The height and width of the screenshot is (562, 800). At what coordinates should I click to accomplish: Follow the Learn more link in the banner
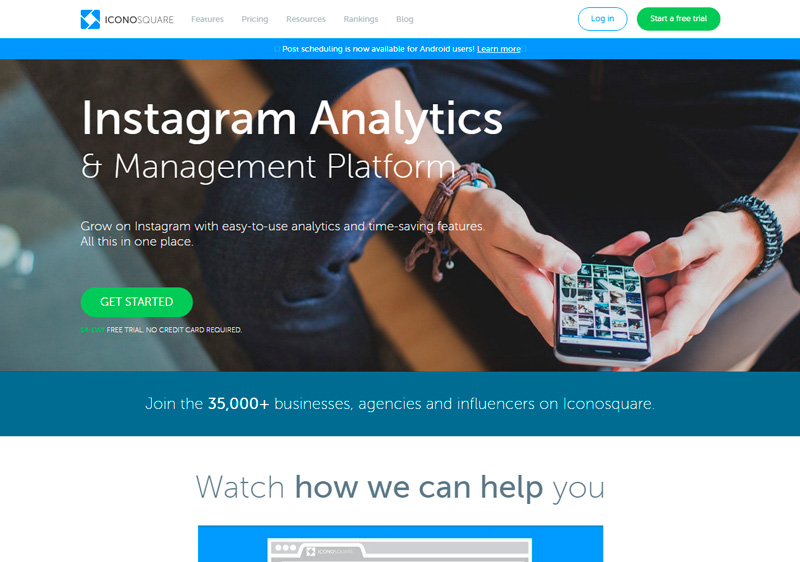click(499, 49)
